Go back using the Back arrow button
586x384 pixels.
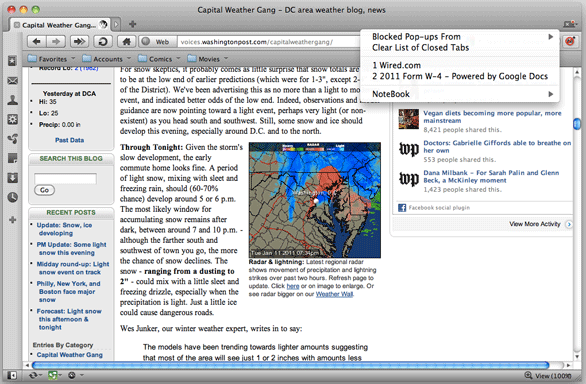36,42
